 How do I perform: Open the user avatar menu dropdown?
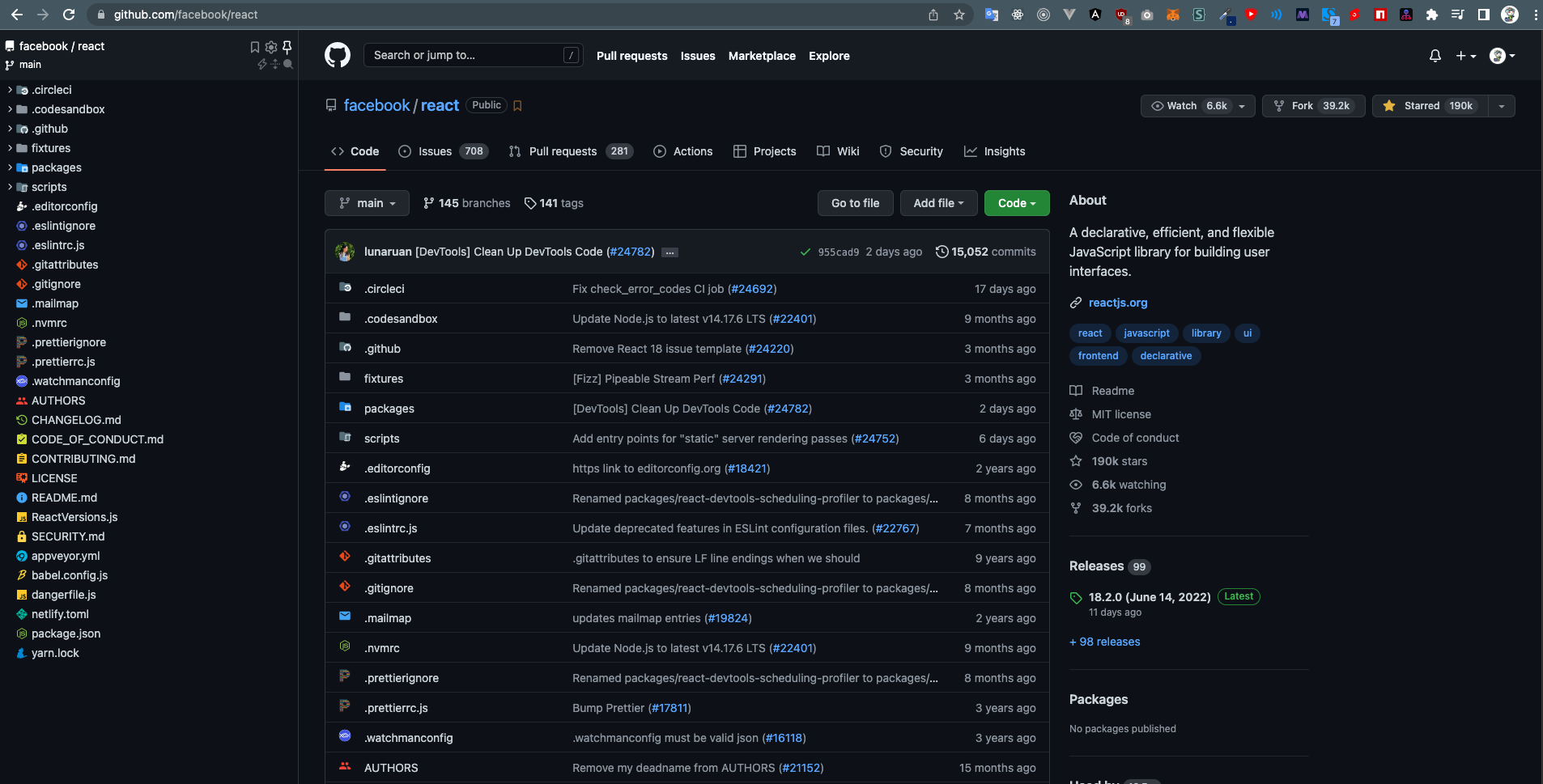(1503, 56)
